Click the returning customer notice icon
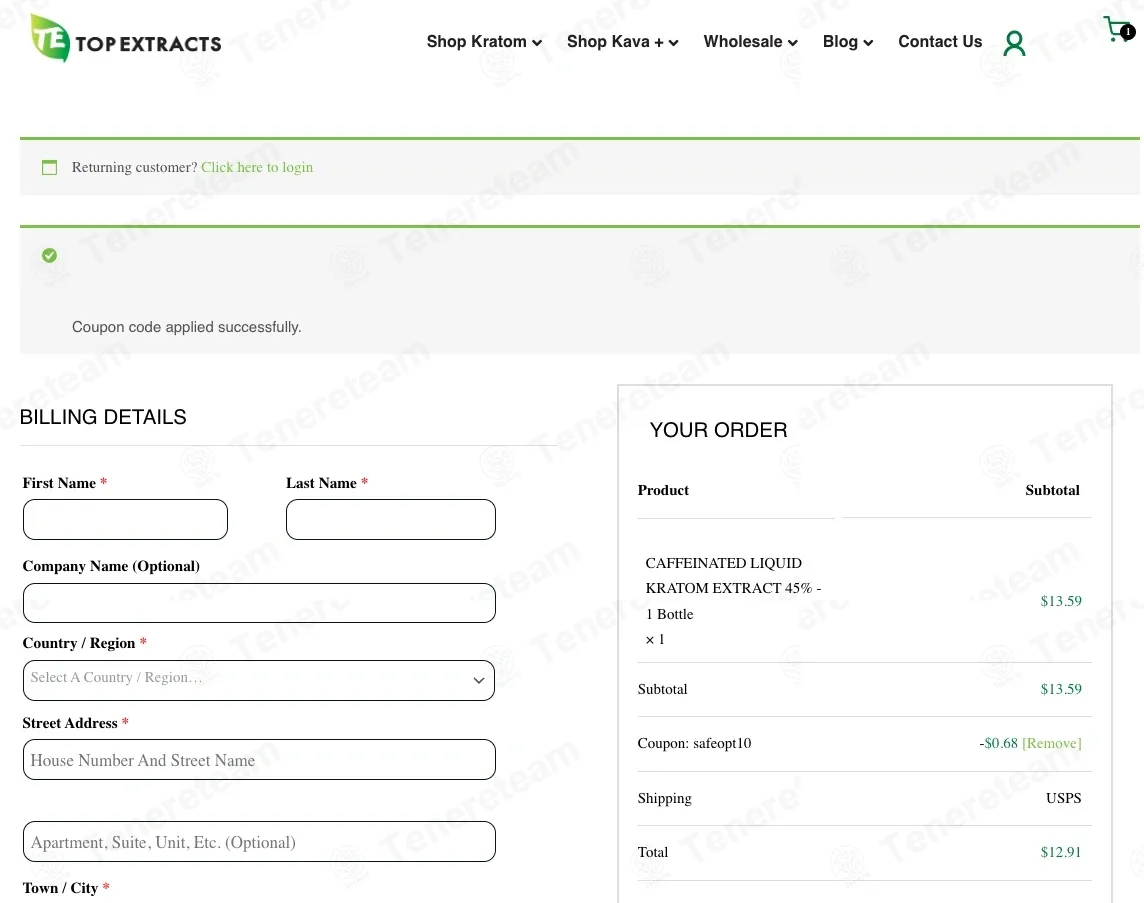This screenshot has width=1144, height=903. pos(49,168)
